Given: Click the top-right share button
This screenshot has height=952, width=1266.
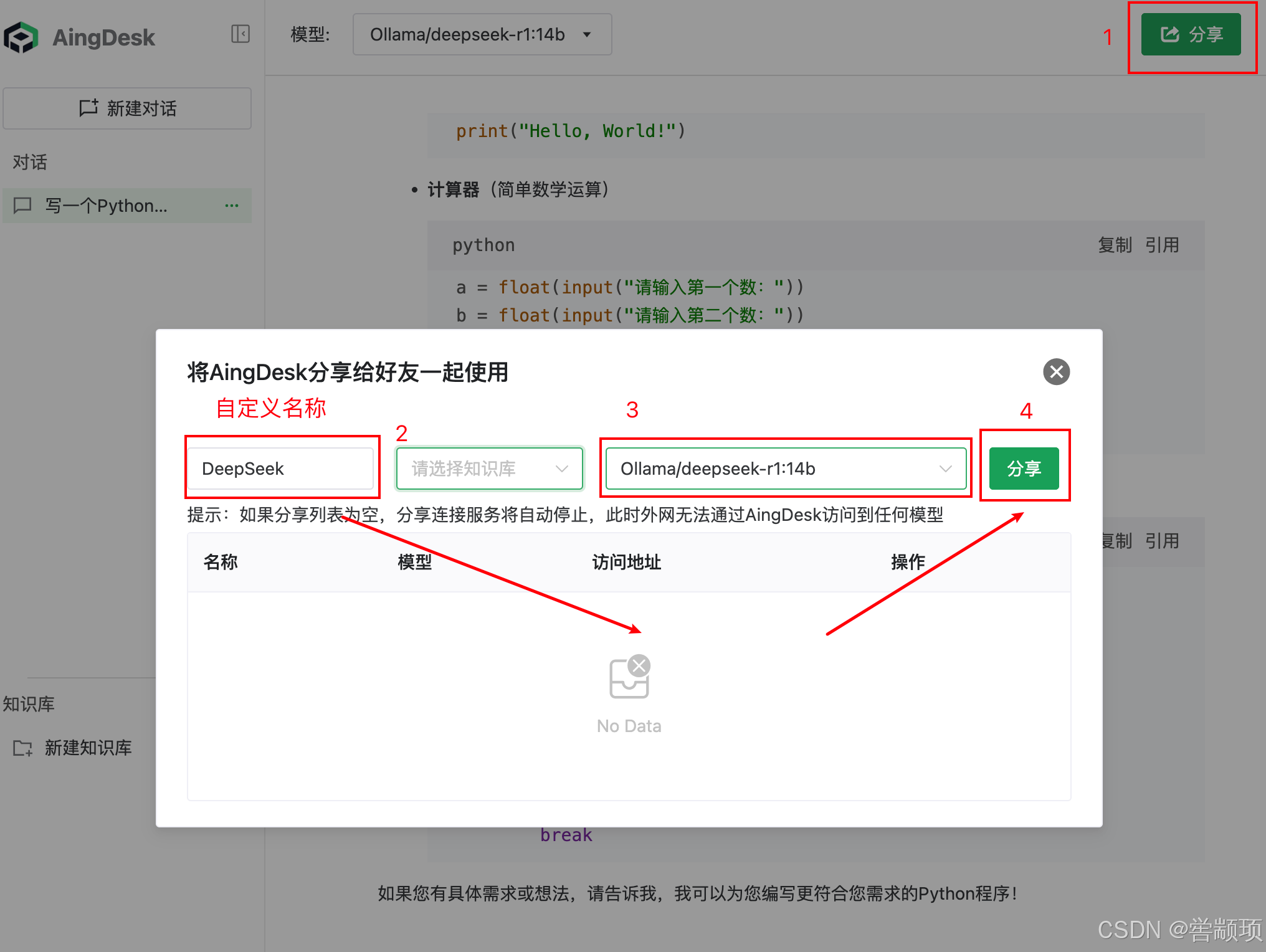Looking at the screenshot, I should click(x=1191, y=34).
